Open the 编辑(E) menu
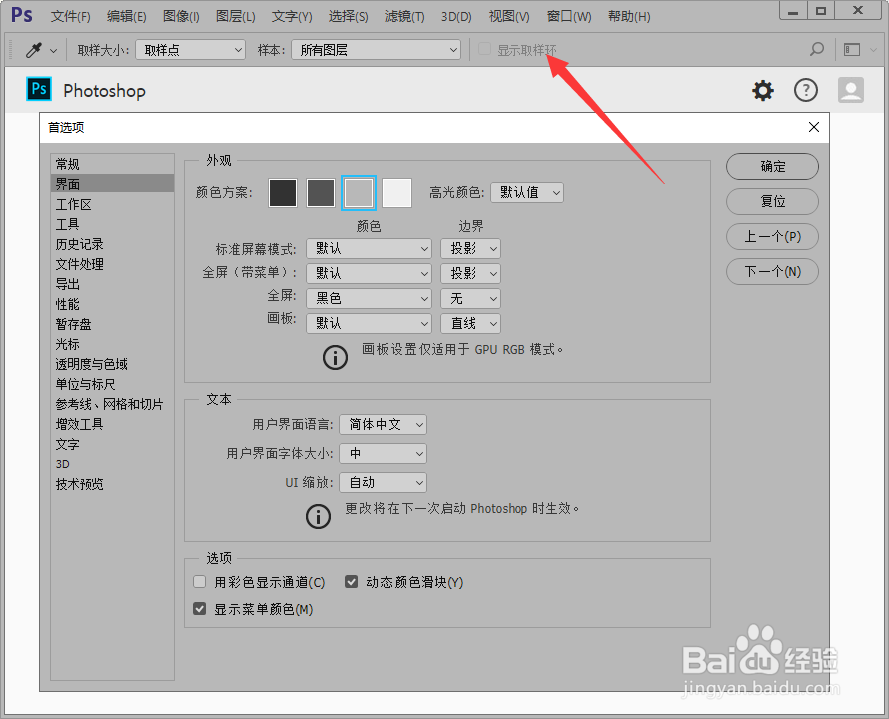The image size is (889, 719). 126,16
